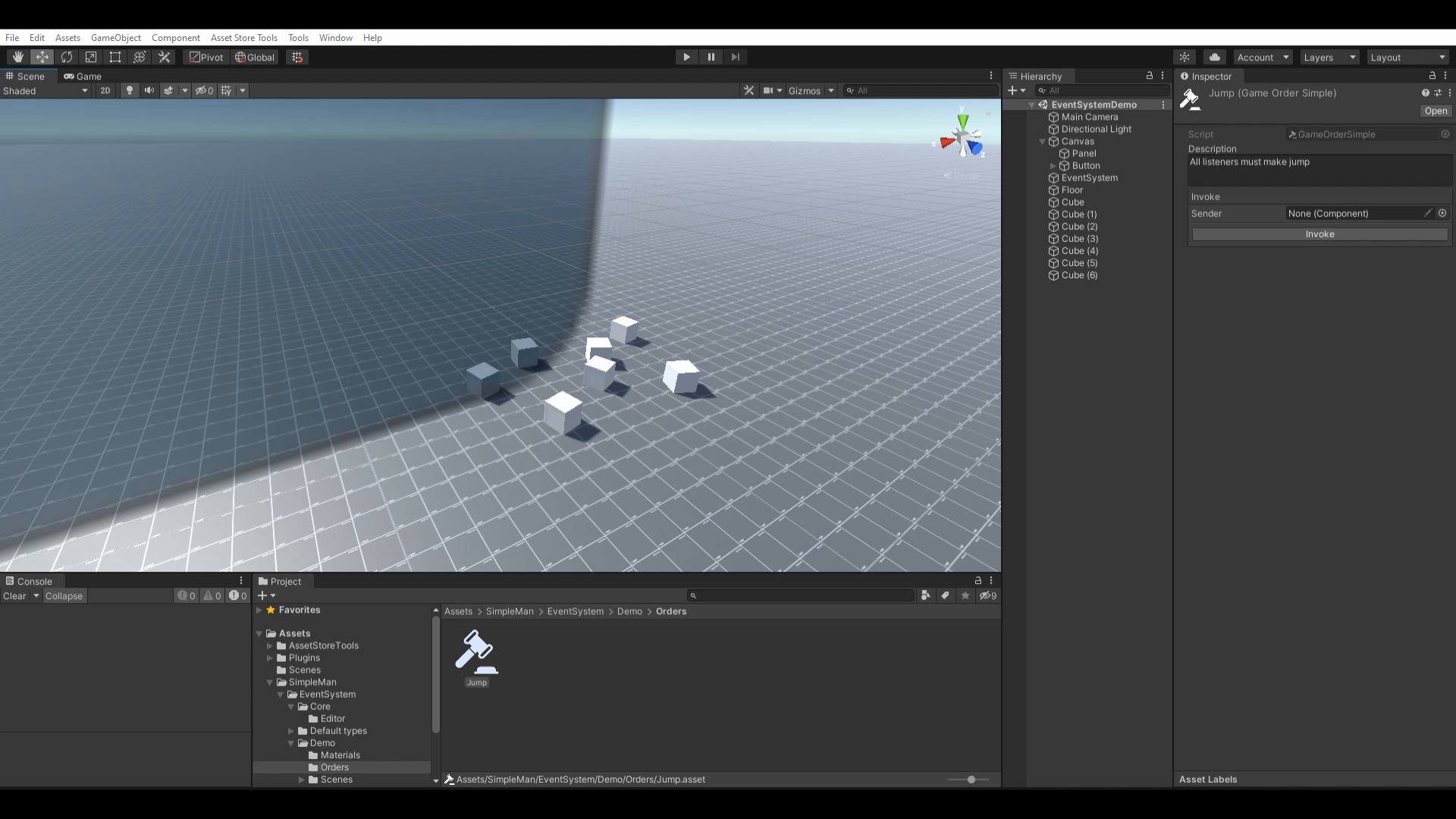The image size is (1456, 819).
Task: Pause the game playback
Action: pos(711,57)
